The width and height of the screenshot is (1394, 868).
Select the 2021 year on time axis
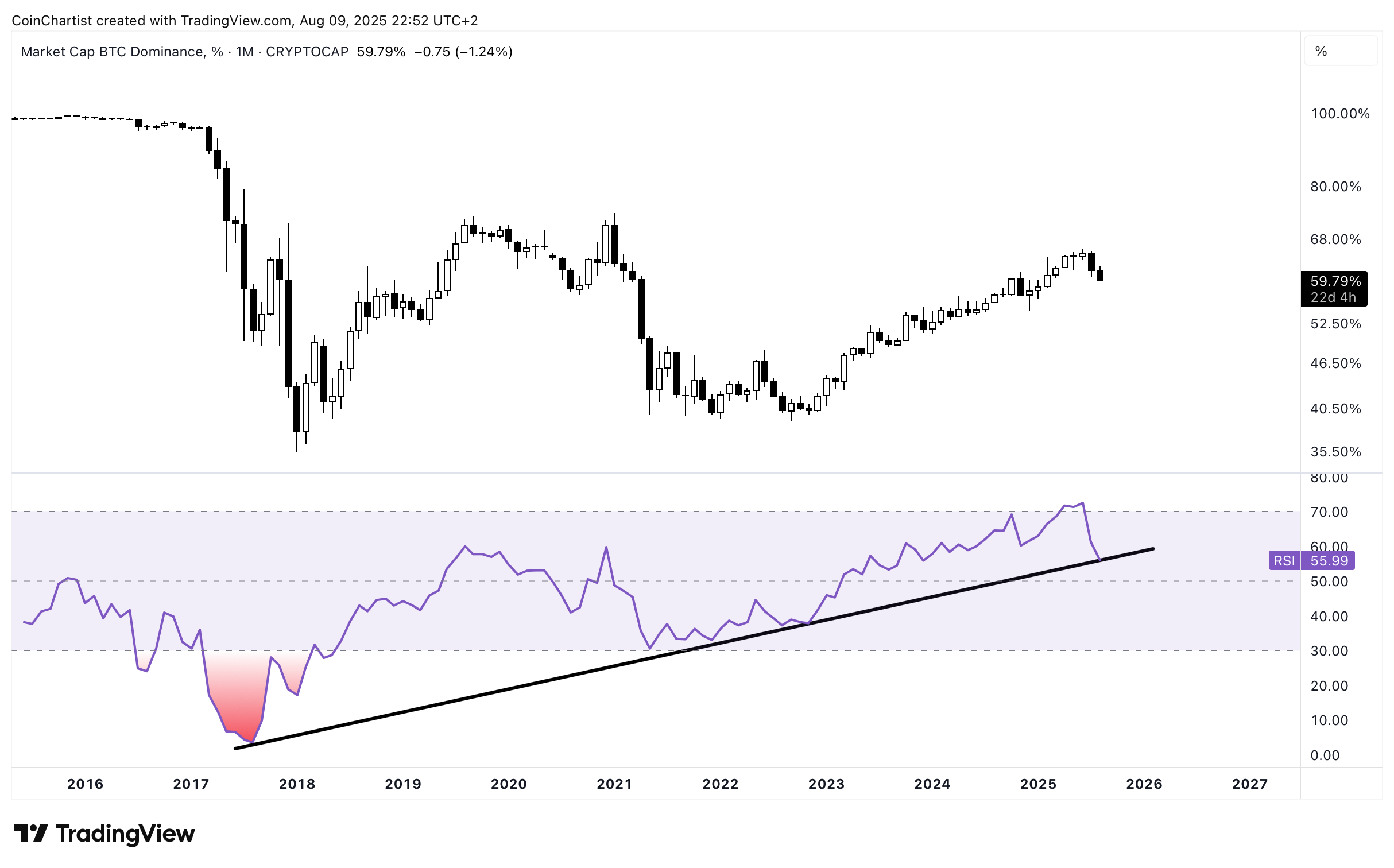point(614,784)
